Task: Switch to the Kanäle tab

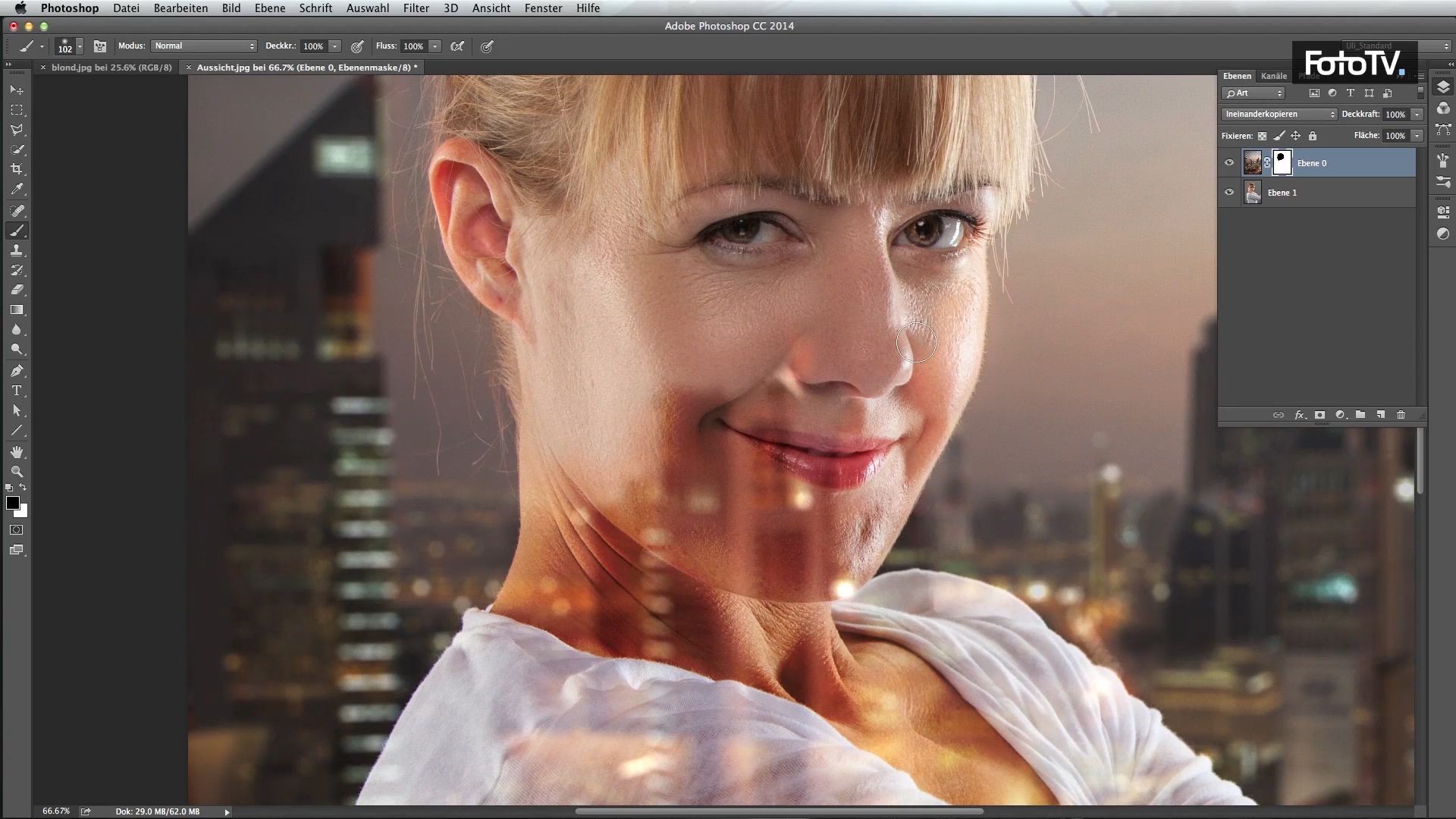Action: [1274, 76]
